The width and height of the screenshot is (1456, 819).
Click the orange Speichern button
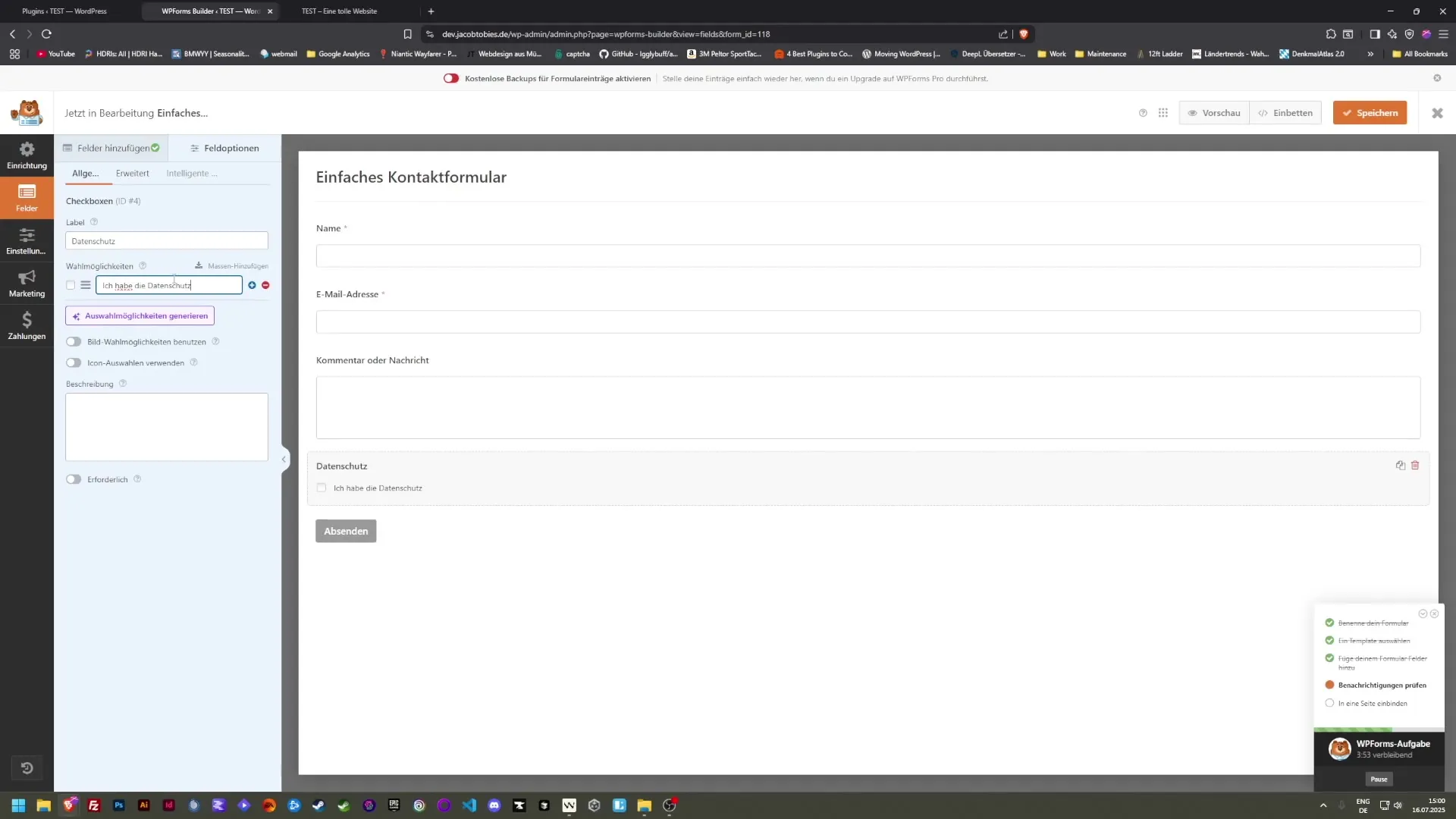[x=1370, y=113]
